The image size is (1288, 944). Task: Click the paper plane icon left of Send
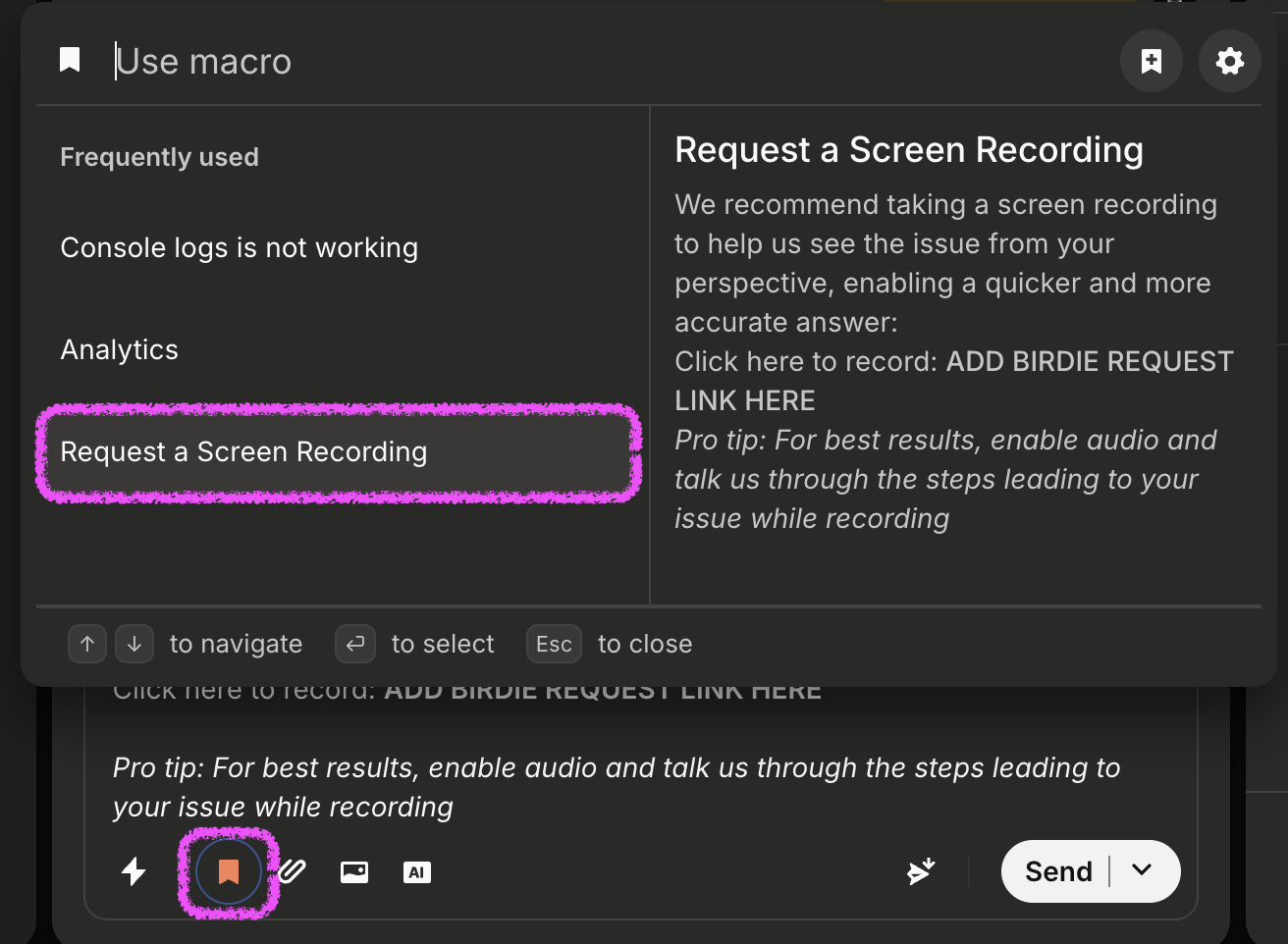(x=921, y=871)
